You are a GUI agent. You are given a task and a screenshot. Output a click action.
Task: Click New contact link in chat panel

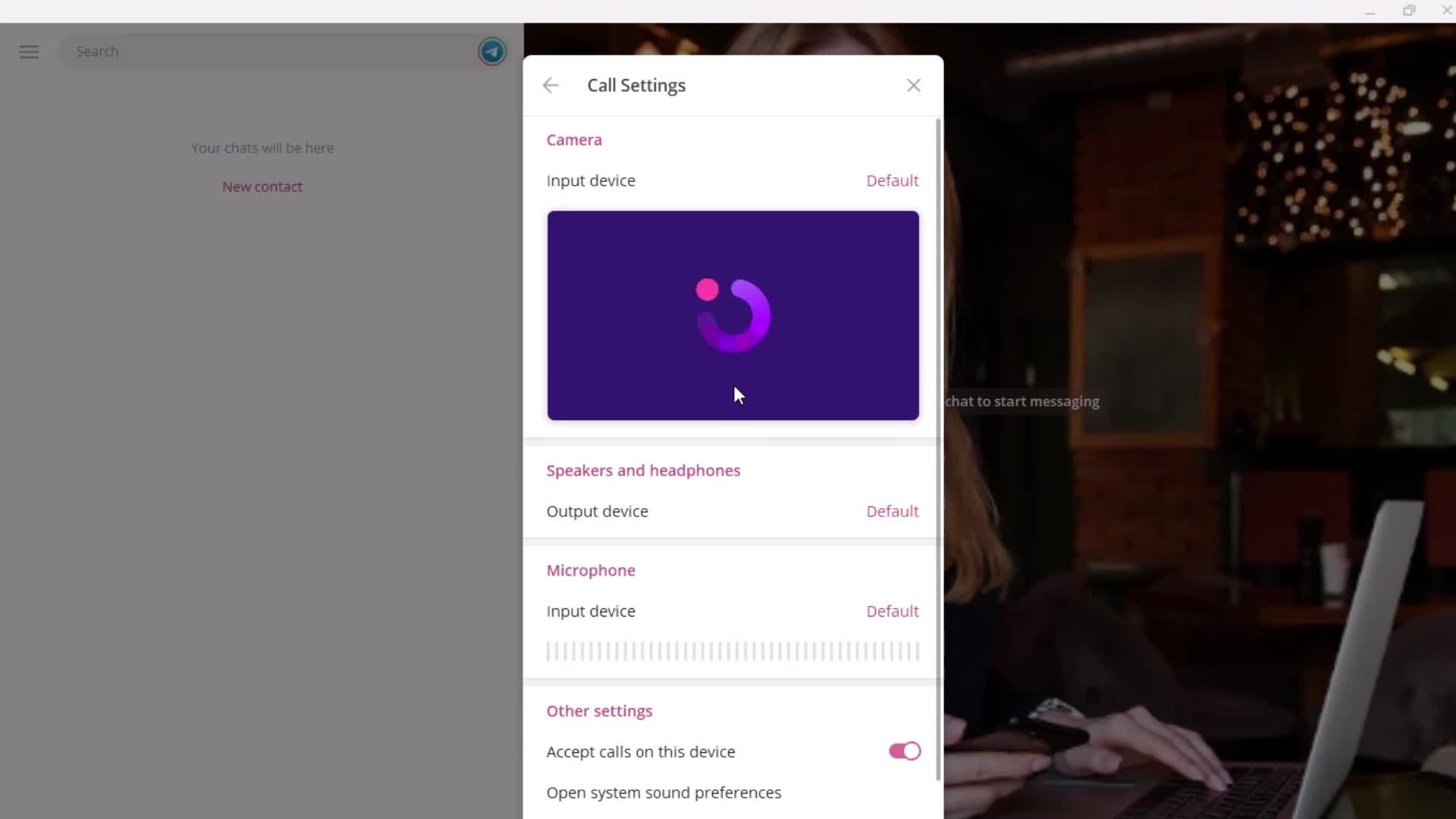coord(262,186)
